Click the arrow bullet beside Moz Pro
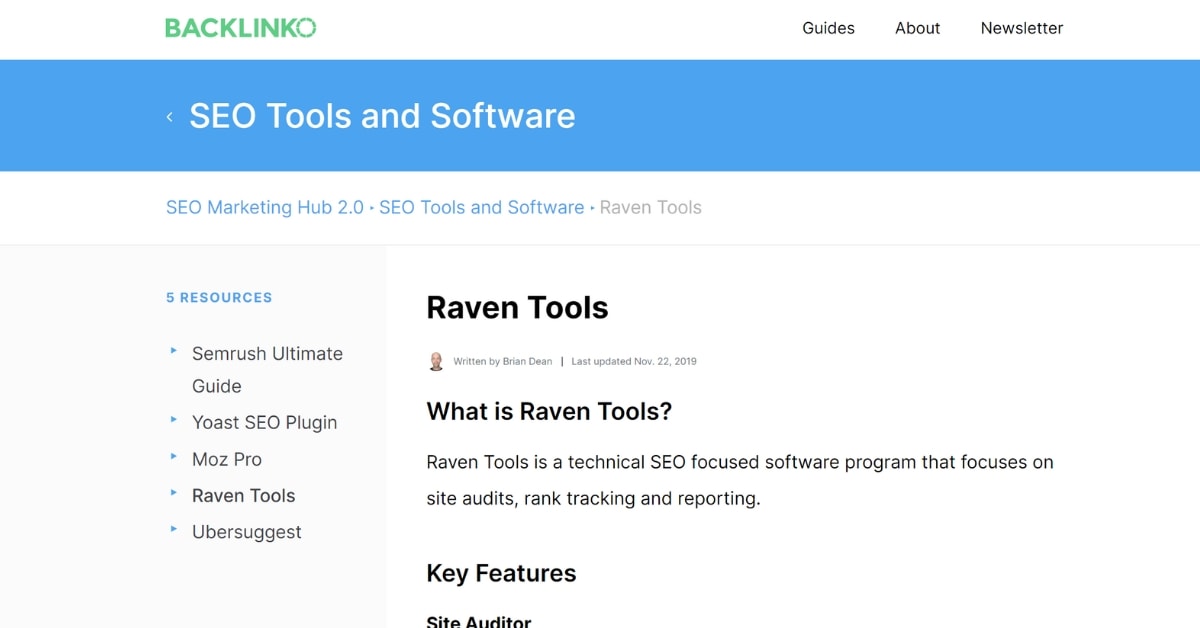The width and height of the screenshot is (1200, 628). pyautogui.click(x=174, y=456)
